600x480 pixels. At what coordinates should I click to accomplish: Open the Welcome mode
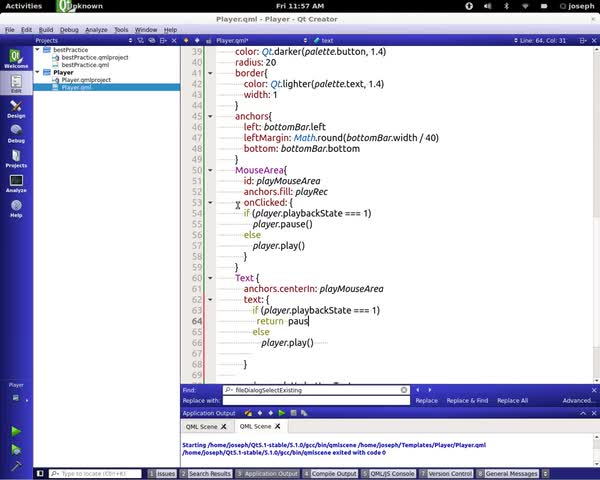point(16,58)
